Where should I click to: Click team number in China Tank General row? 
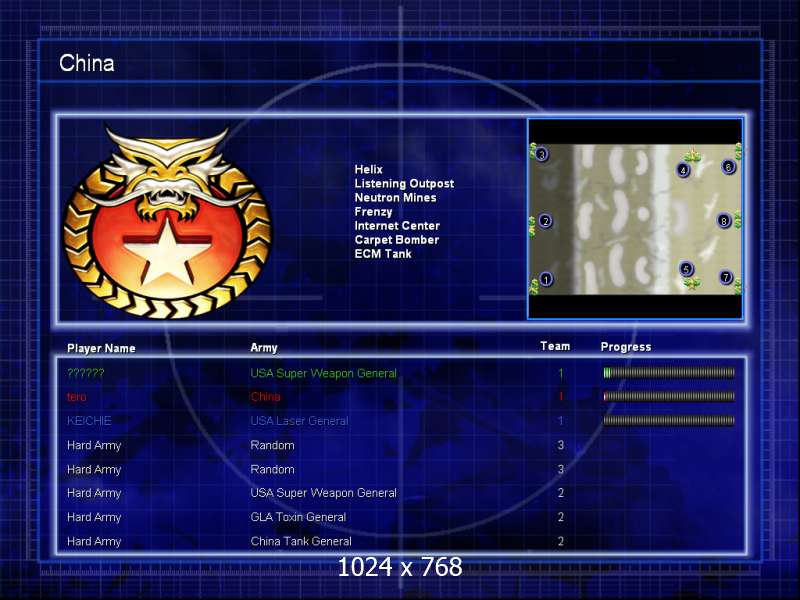561,541
